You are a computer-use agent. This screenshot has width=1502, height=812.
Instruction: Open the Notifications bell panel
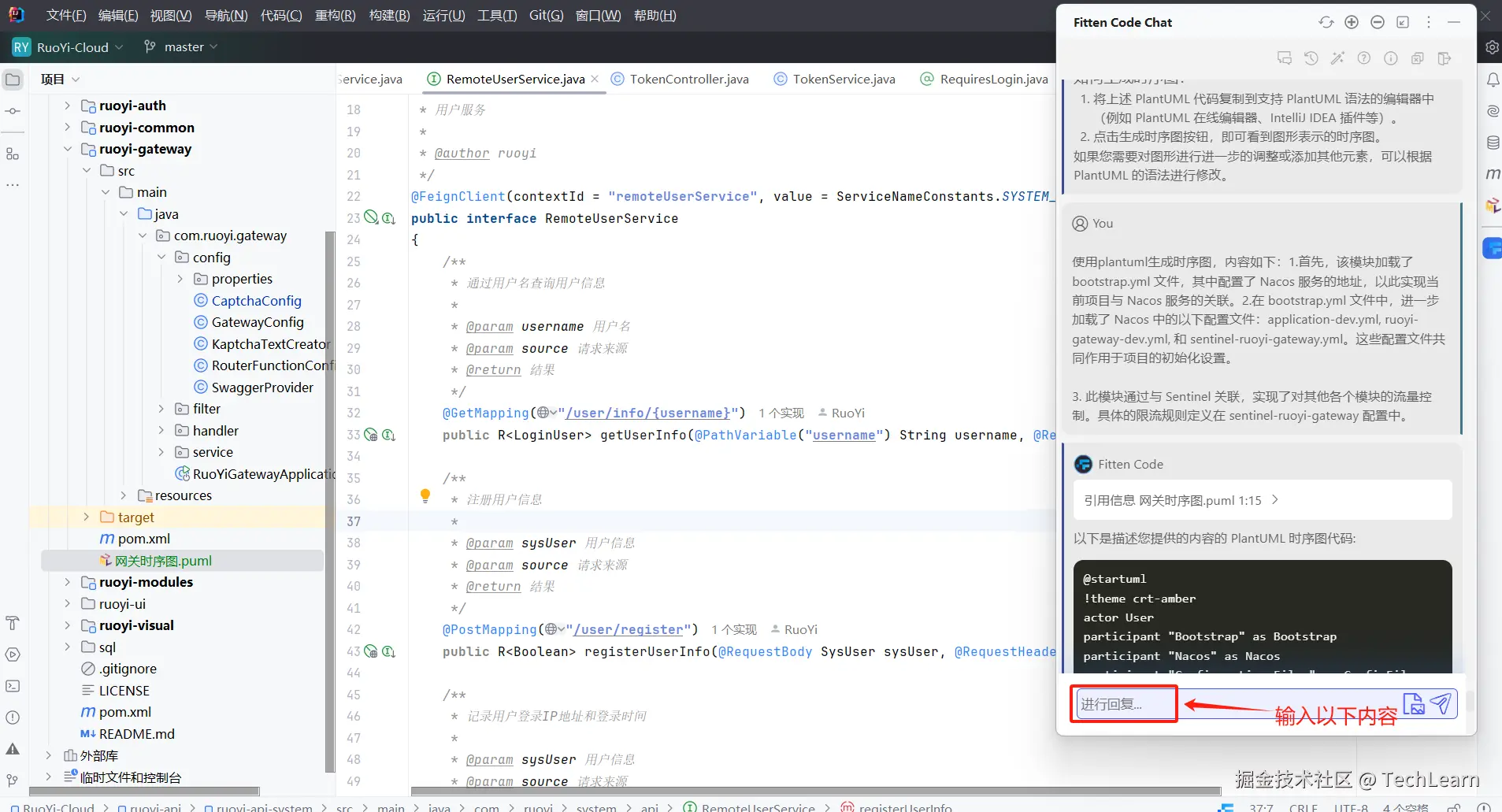point(1493,80)
